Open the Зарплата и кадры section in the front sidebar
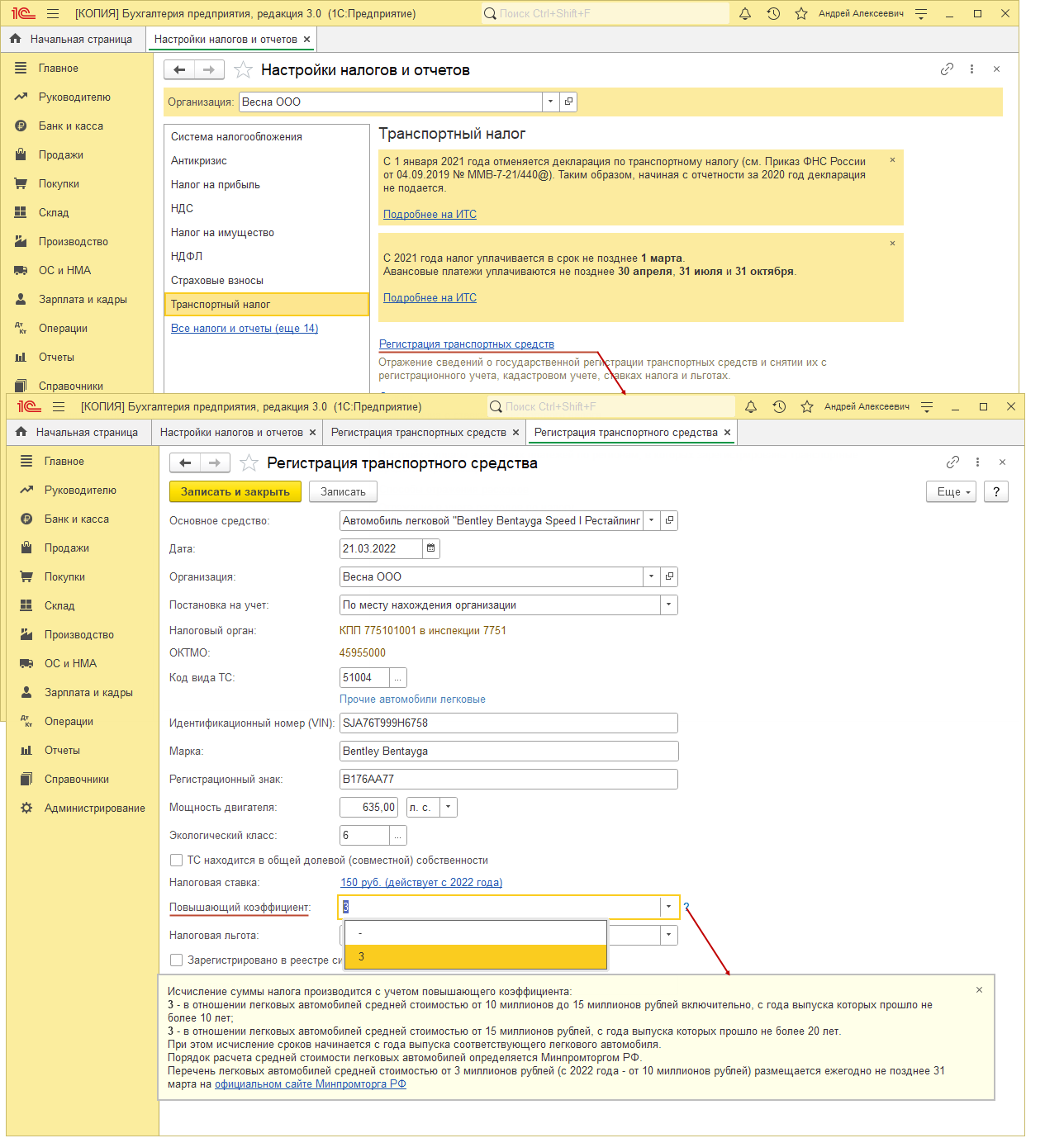The width and height of the screenshot is (1064, 1138). click(x=88, y=692)
